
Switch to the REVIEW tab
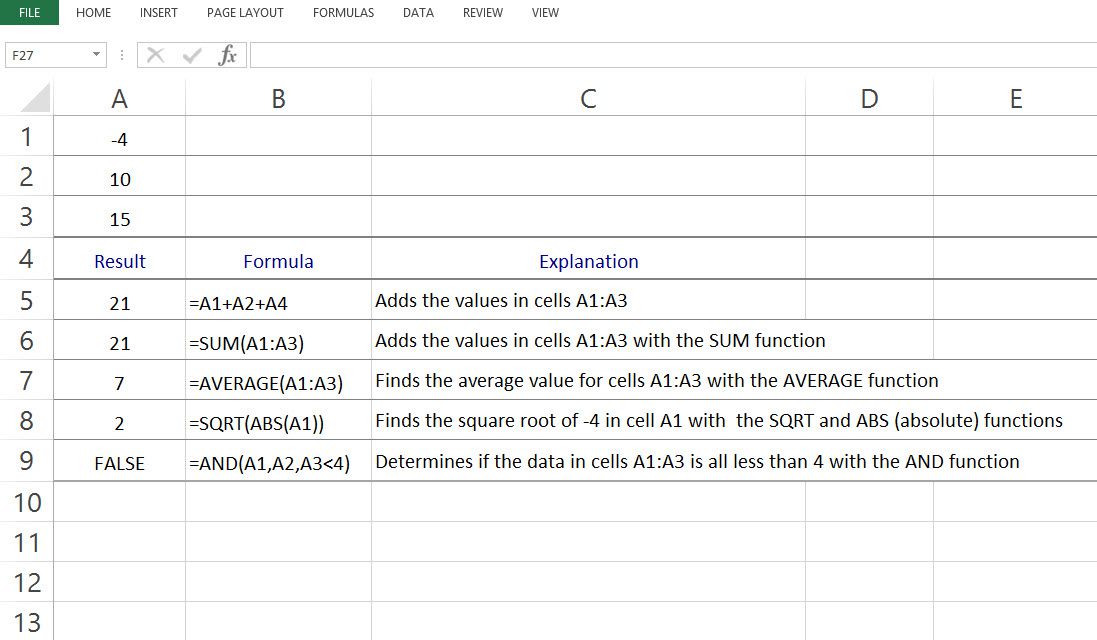point(482,13)
